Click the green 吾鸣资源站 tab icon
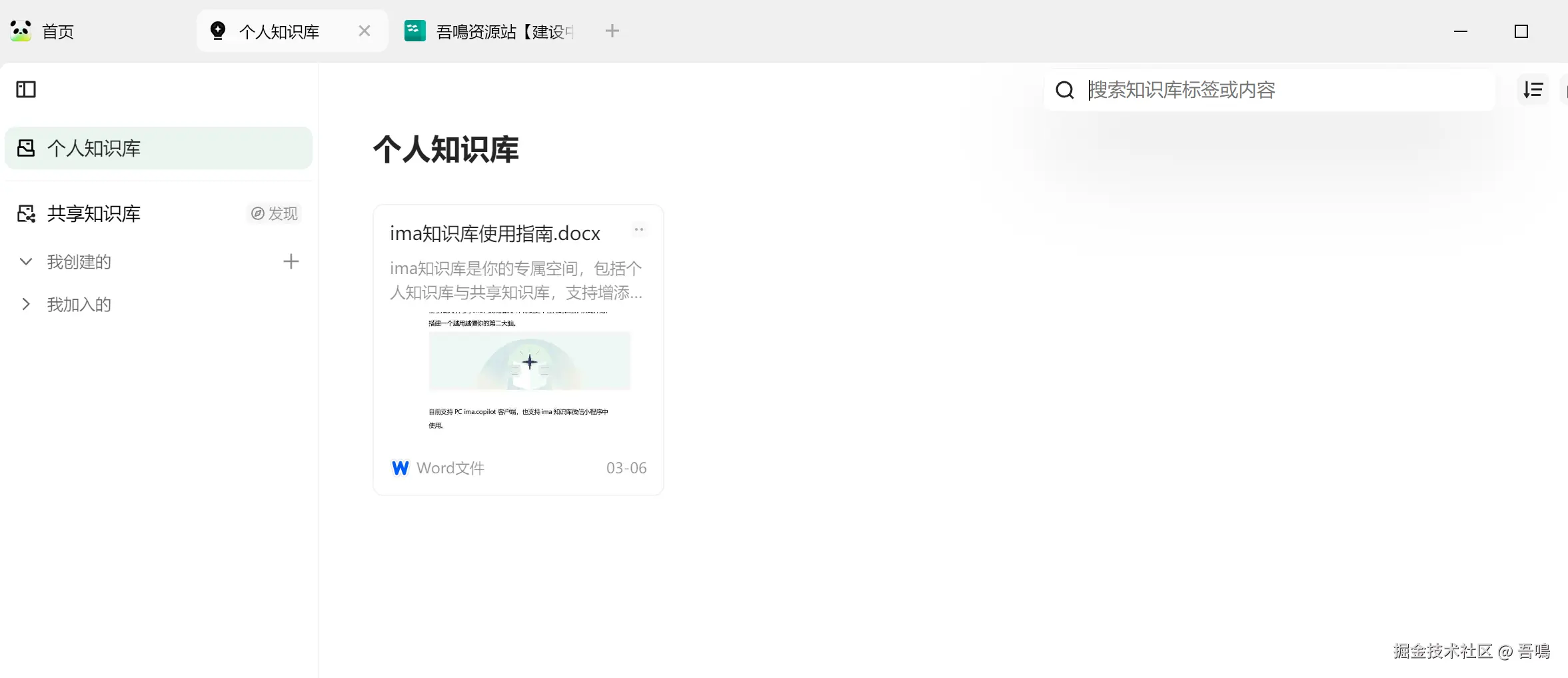The image size is (1568, 678). click(x=415, y=31)
